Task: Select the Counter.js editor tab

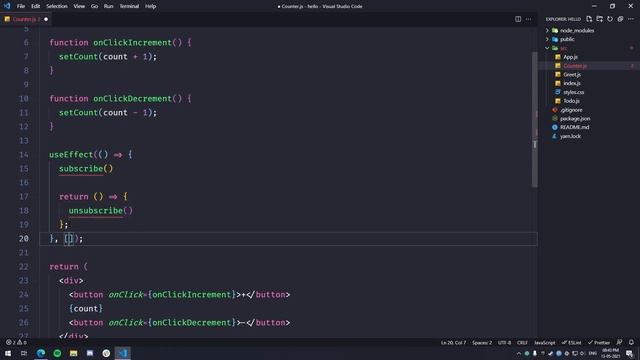Action: [x=26, y=19]
